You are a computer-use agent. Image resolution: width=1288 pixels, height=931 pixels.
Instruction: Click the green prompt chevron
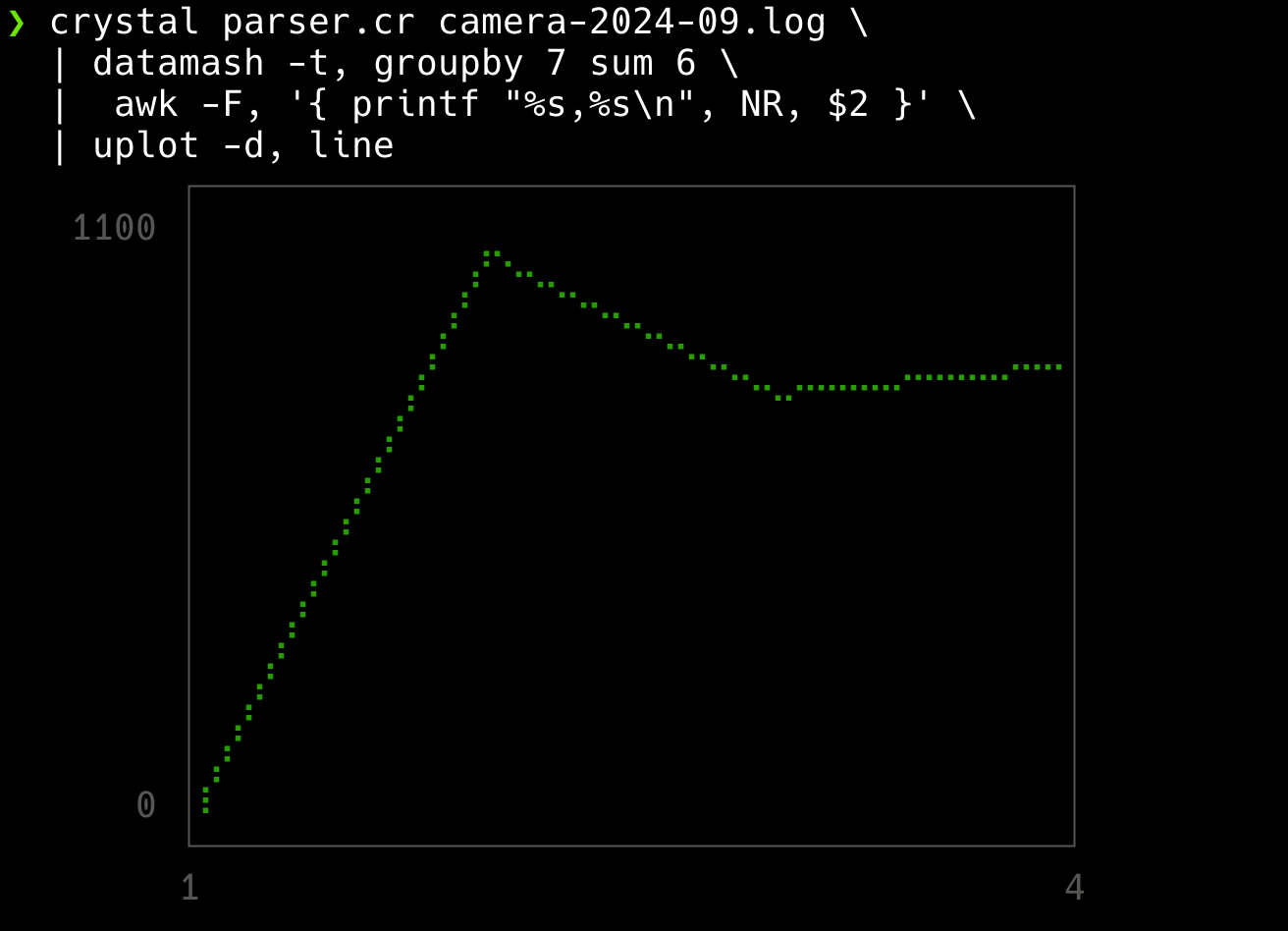pyautogui.click(x=16, y=23)
